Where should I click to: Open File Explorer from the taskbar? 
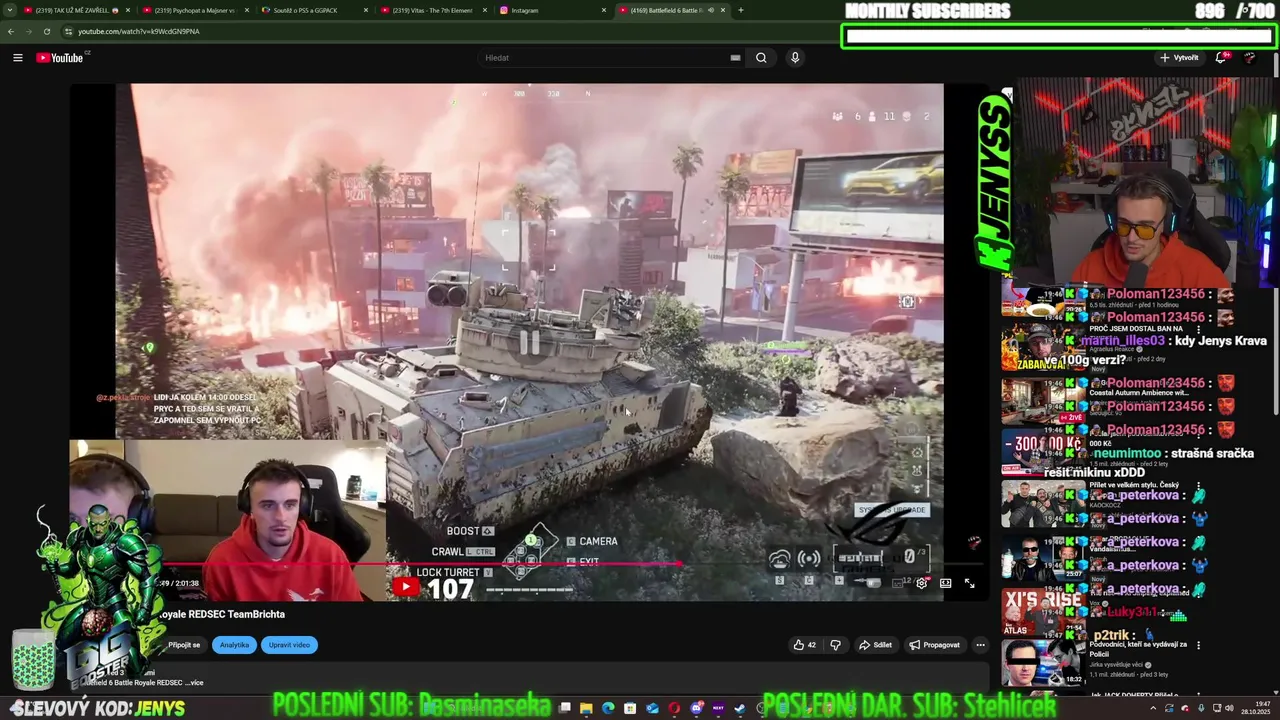tap(586, 708)
